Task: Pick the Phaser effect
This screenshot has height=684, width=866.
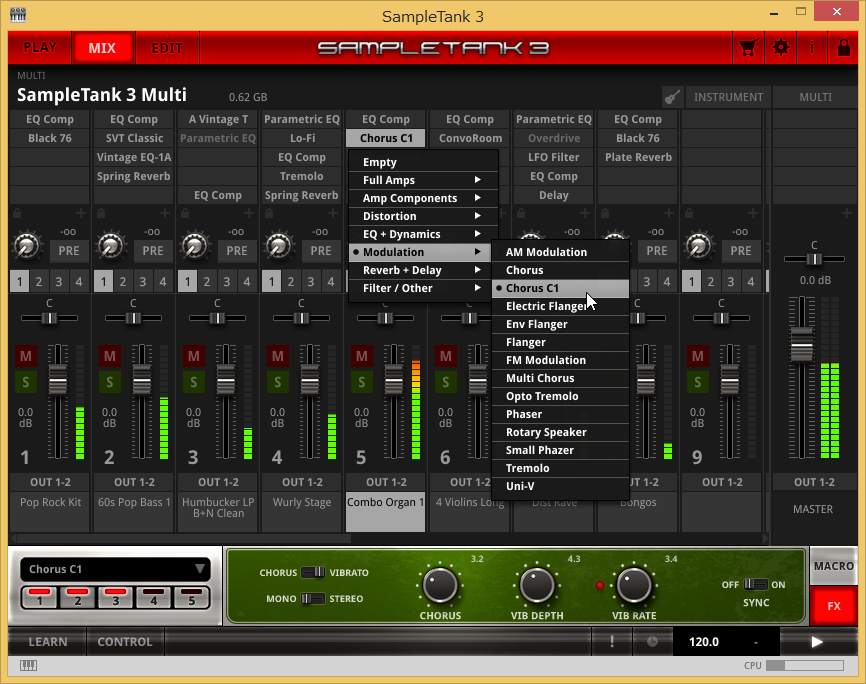Action: click(x=560, y=414)
